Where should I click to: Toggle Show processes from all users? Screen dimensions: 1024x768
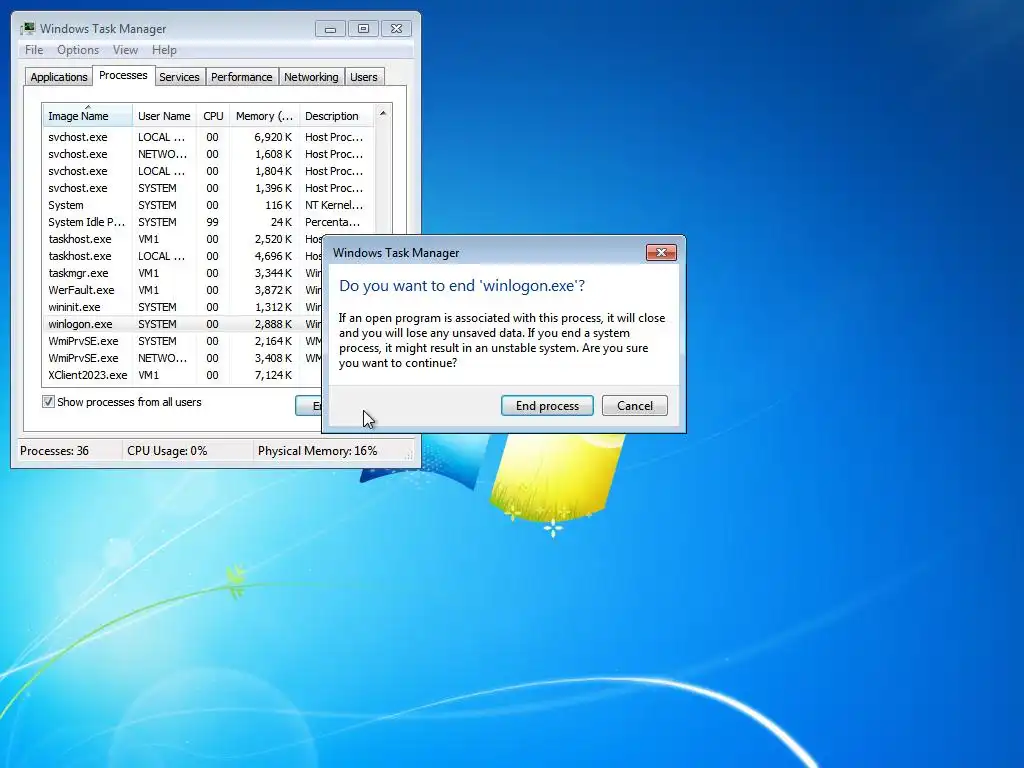point(48,402)
